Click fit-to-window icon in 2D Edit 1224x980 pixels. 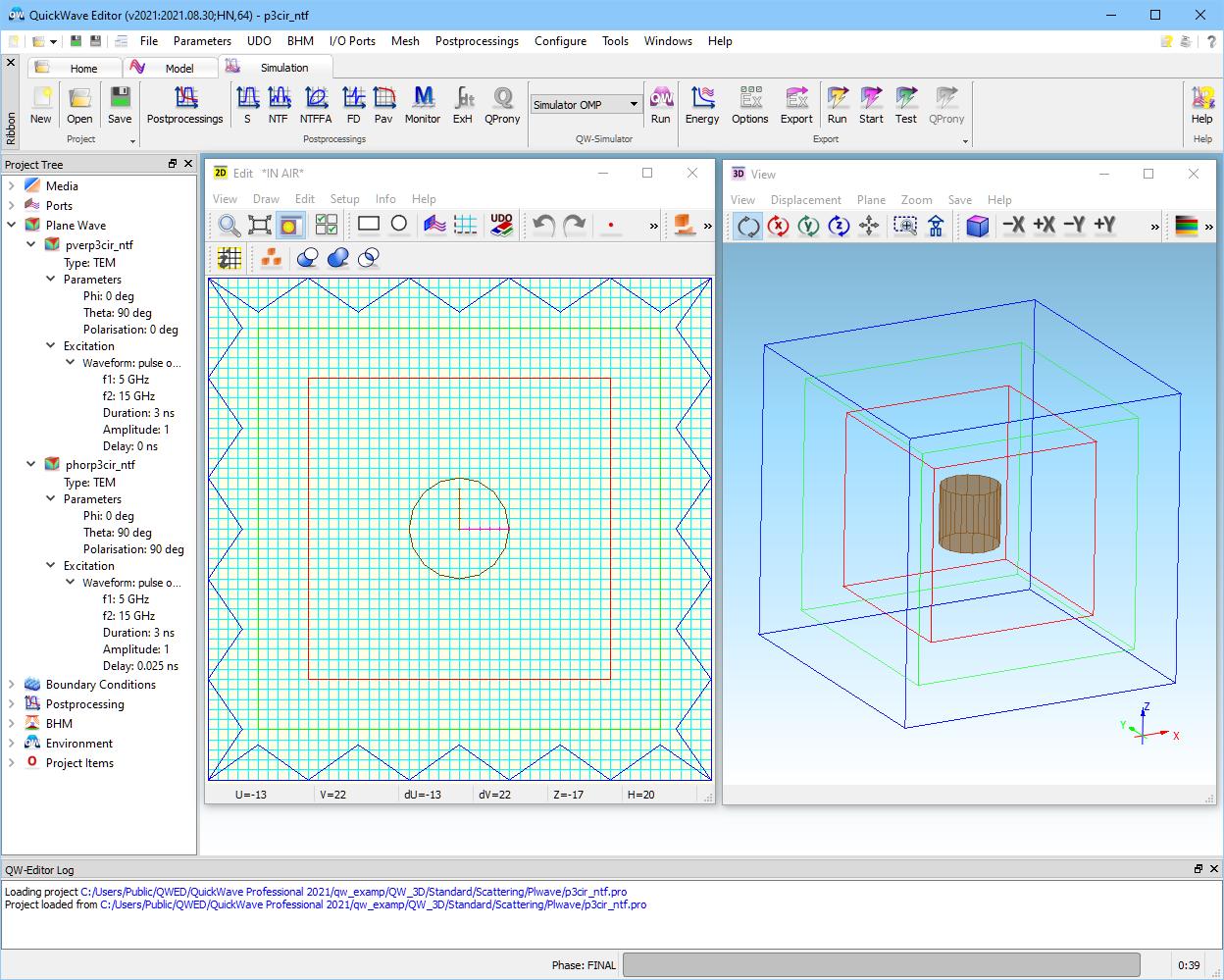click(260, 225)
